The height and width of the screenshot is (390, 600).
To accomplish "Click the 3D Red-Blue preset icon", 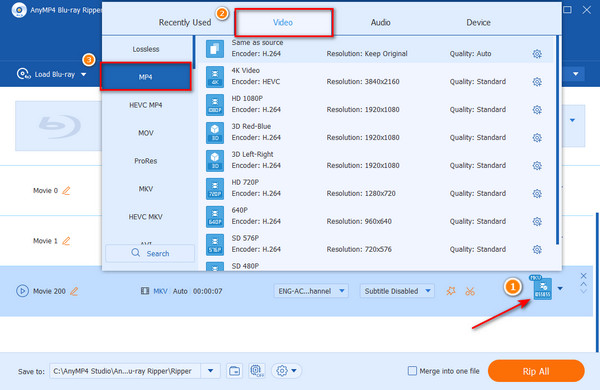I will click(215, 133).
